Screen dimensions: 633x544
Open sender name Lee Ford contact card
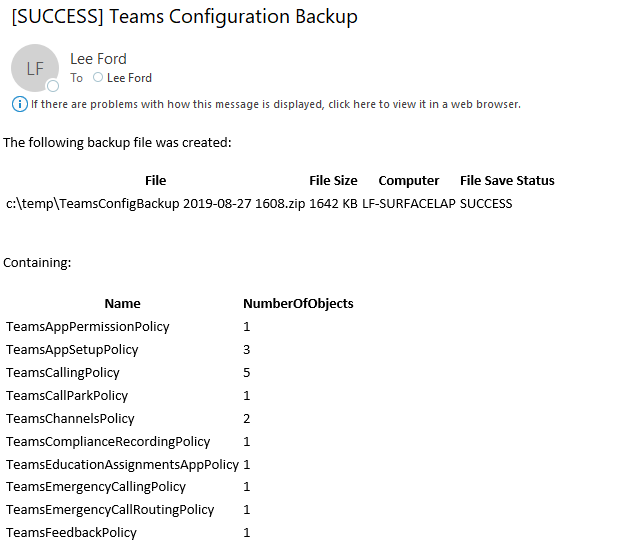pyautogui.click(x=98, y=59)
